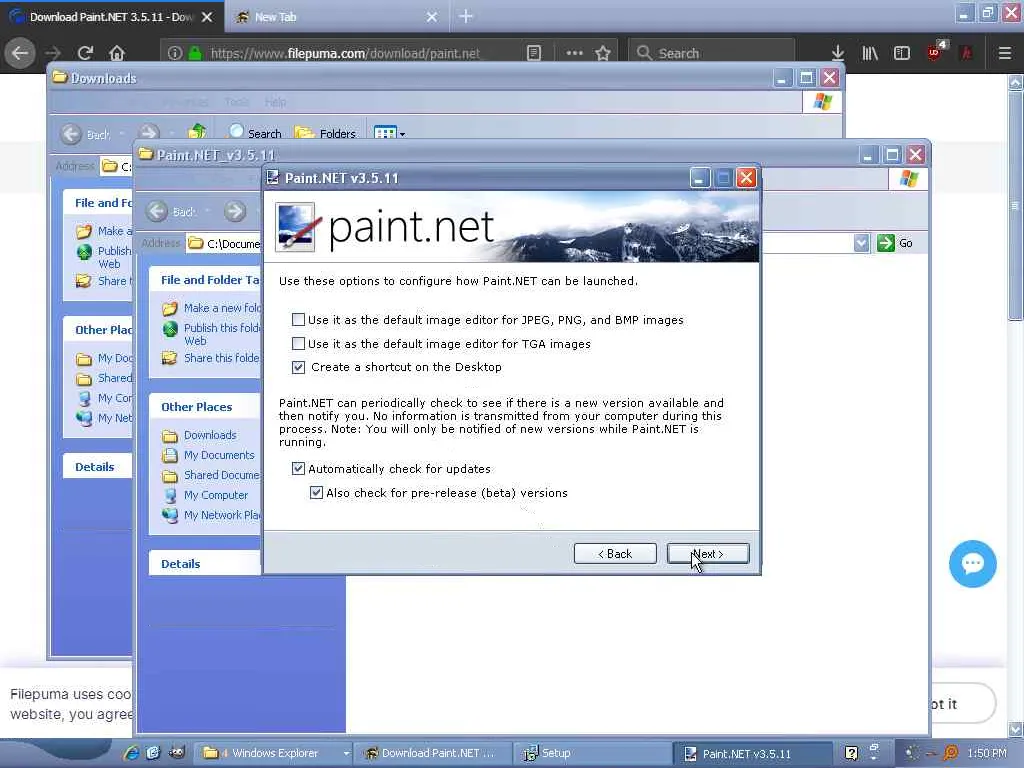Open Firefox page actions three-dot menu
Viewport: 1024px width, 768px height.
pyautogui.click(x=575, y=53)
